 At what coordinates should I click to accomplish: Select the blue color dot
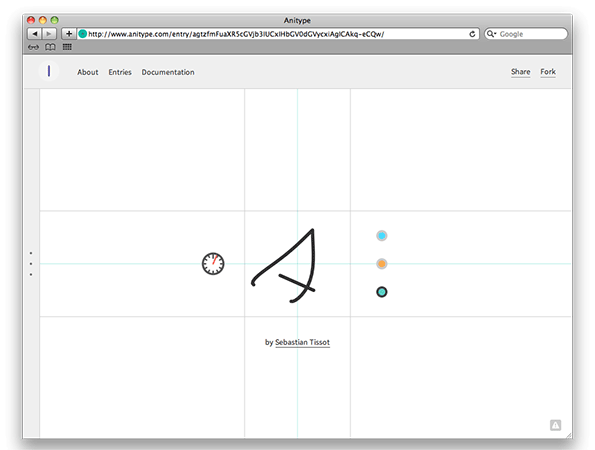[382, 236]
